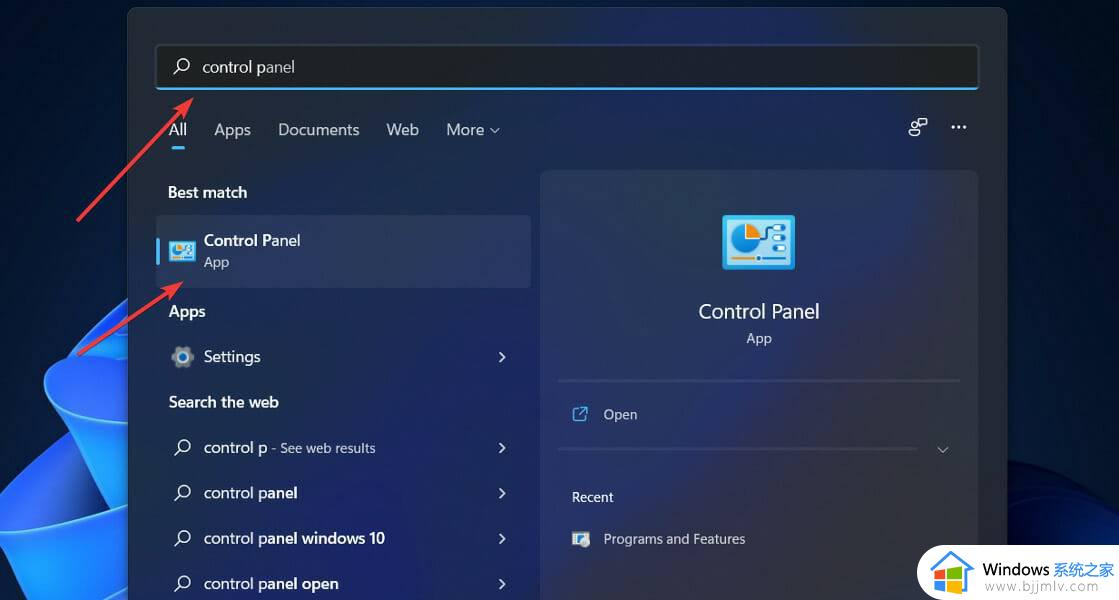Click the Control Panel icon in Best match

[182, 251]
